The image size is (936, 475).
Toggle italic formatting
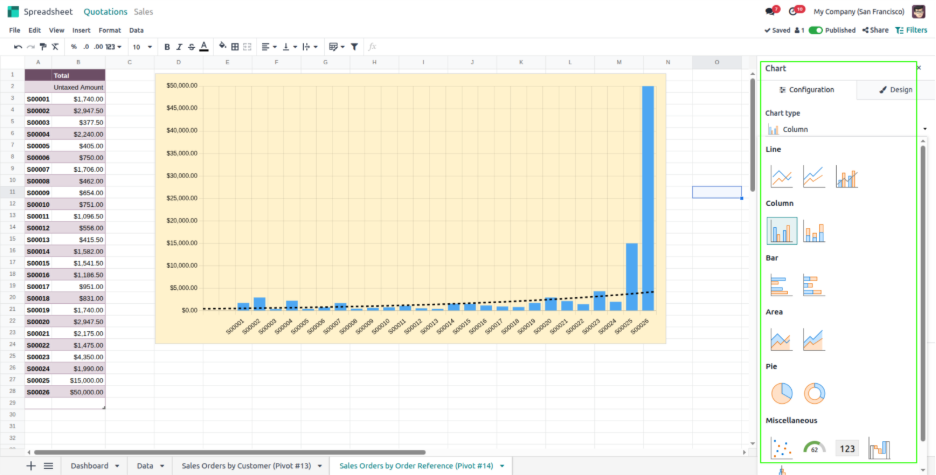coord(179,47)
